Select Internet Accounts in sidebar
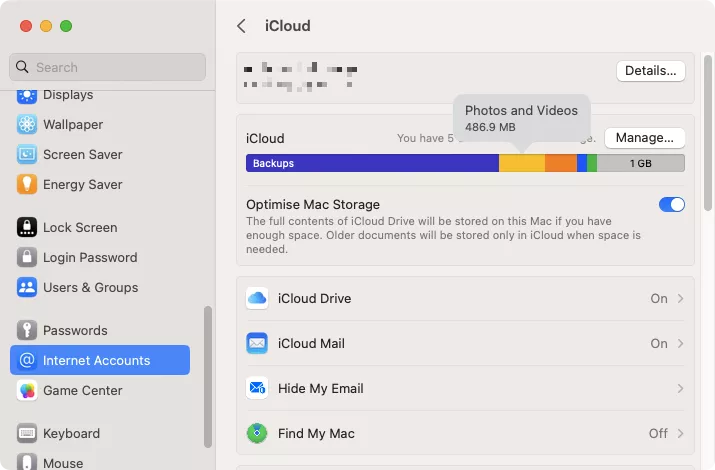 (x=99, y=360)
